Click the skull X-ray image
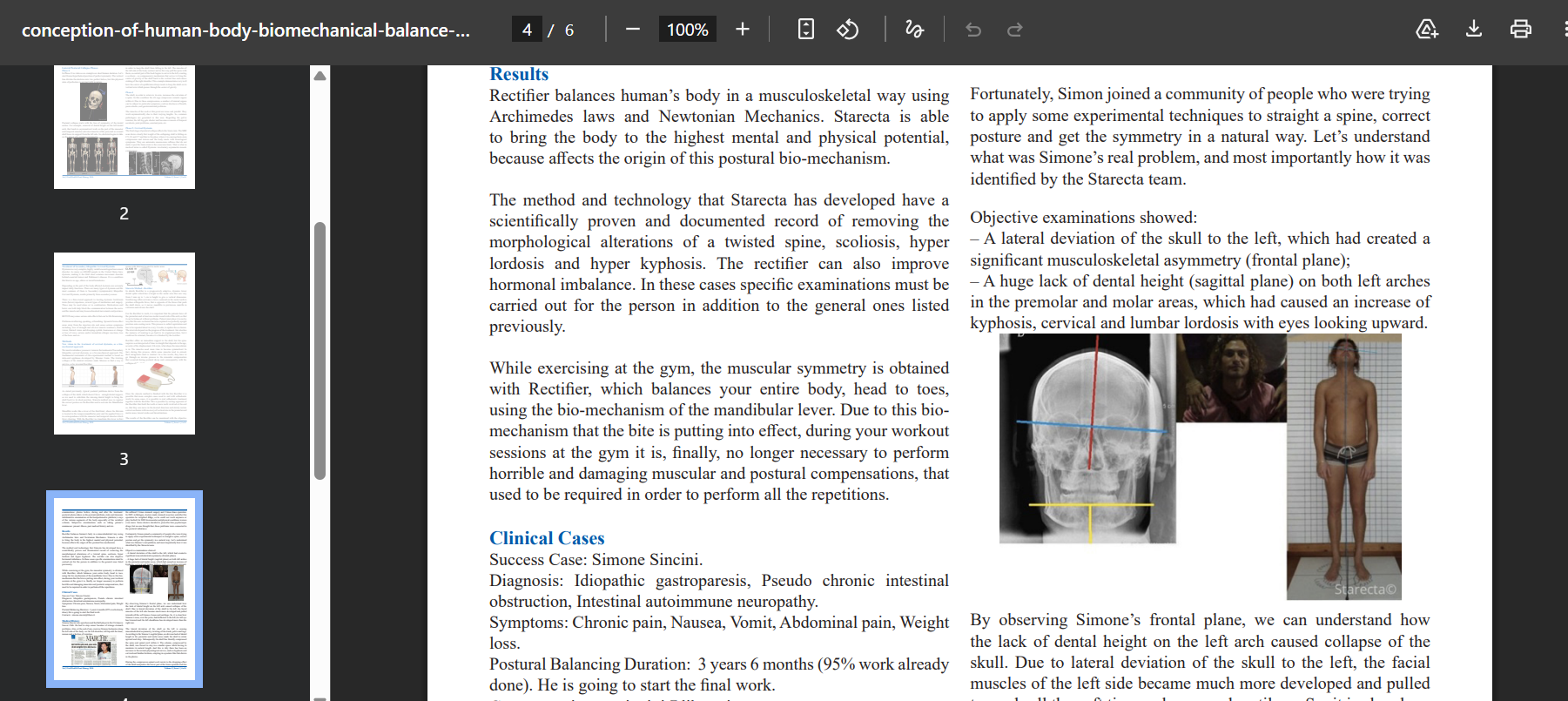The image size is (1568, 701). [1087, 440]
